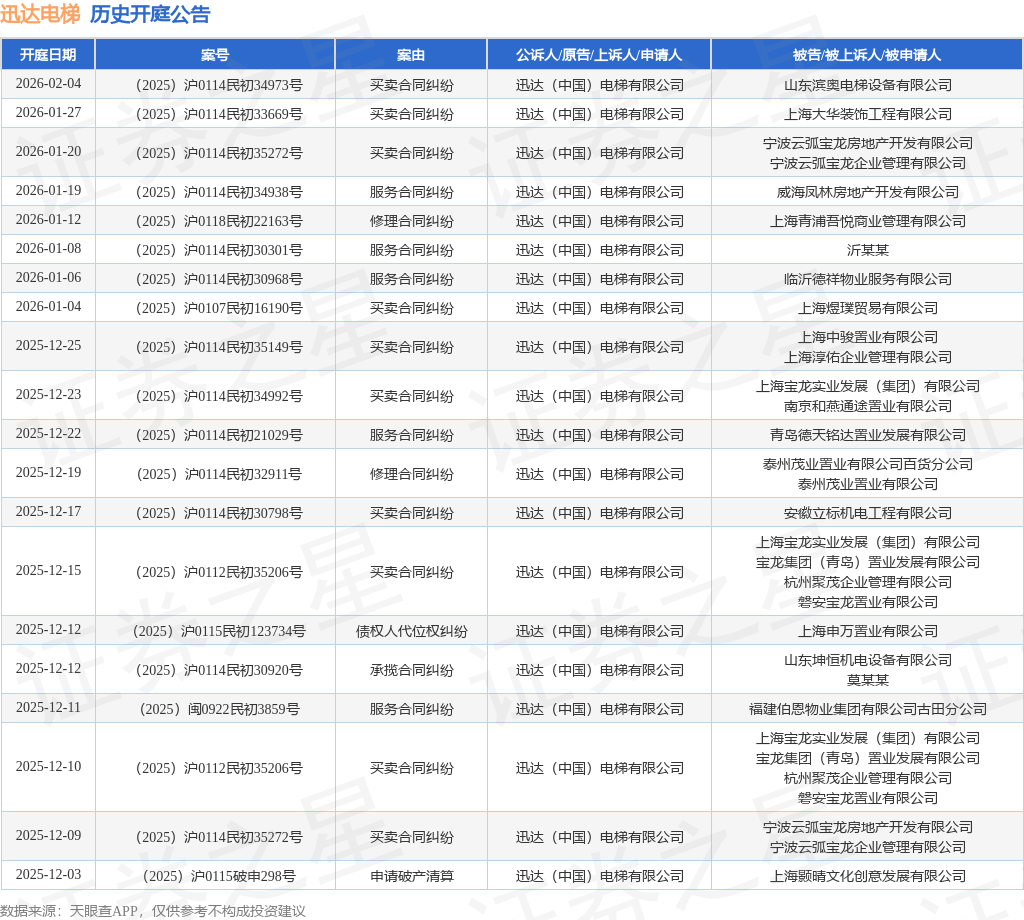1024x920 pixels.
Task: Click date cell 2025-12-19
Action: [x=48, y=473]
